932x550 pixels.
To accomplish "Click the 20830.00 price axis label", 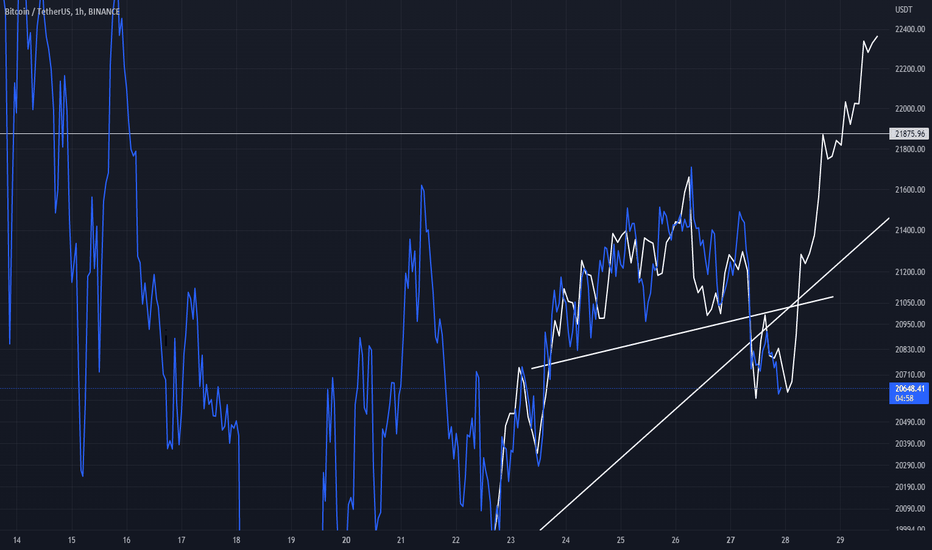I will (910, 350).
